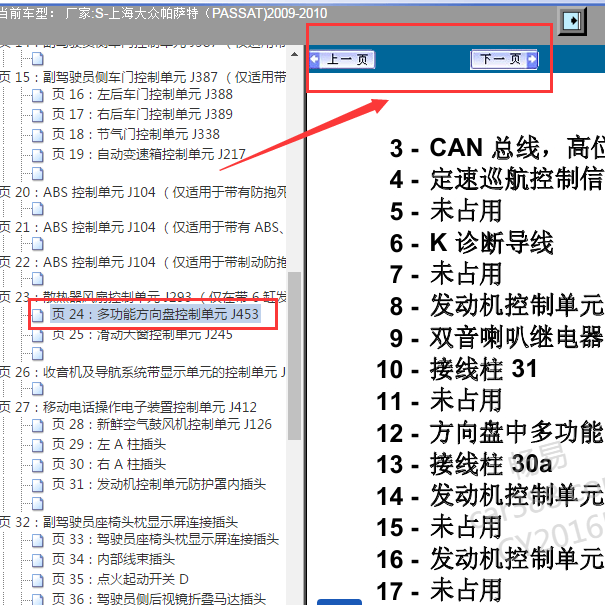Click document icon under 页 31 entry
This screenshot has width=605, height=605.
[x=37, y=503]
